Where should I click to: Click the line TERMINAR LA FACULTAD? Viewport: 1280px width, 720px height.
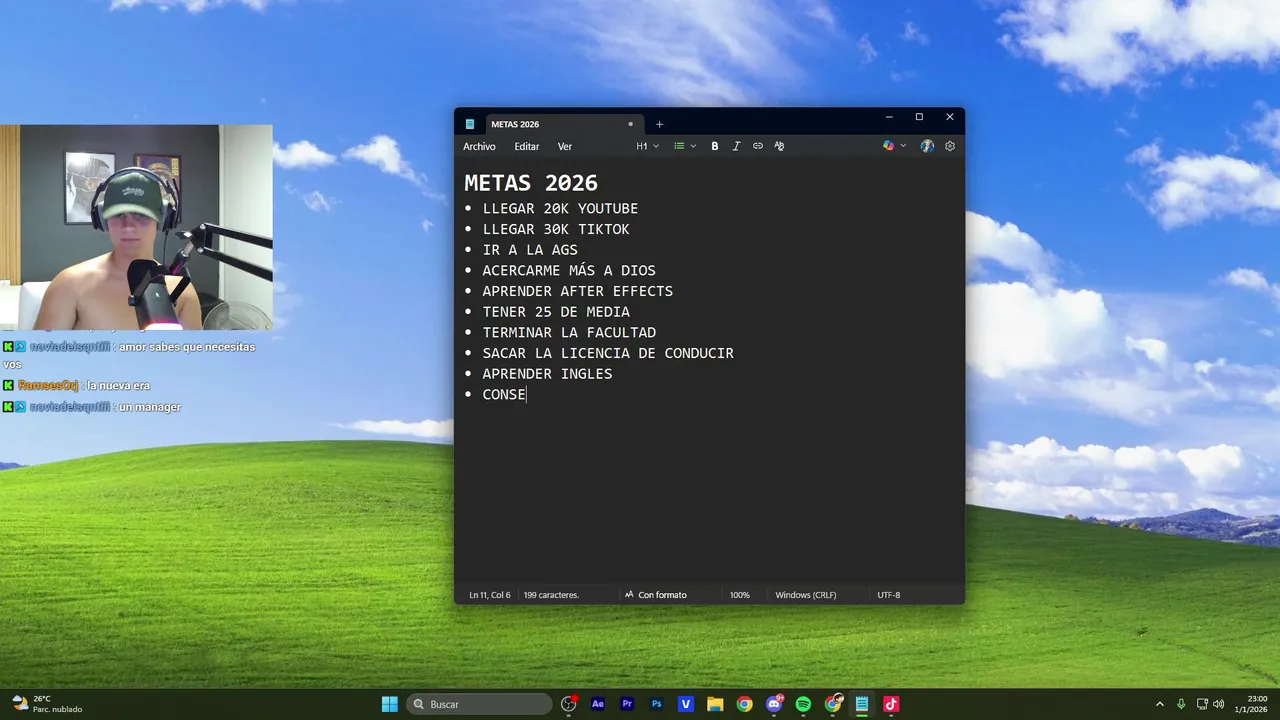(569, 333)
